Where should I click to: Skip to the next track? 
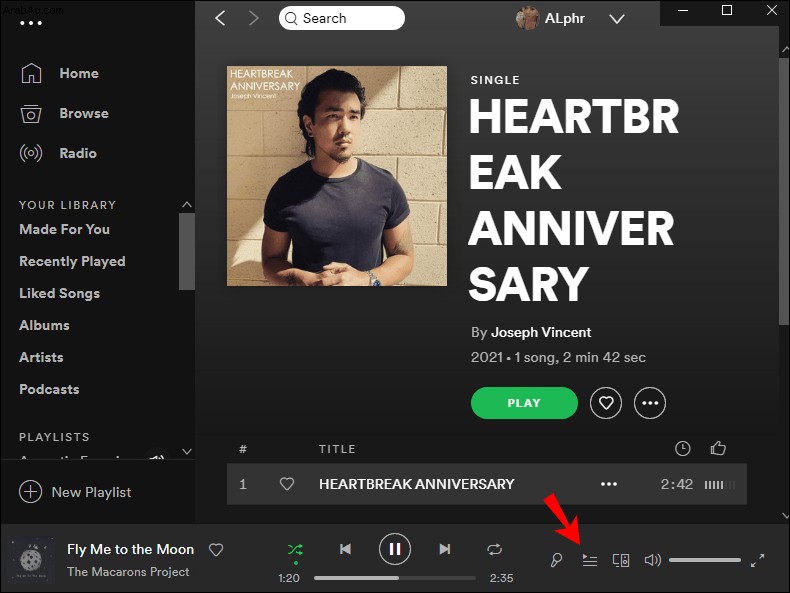click(x=444, y=549)
